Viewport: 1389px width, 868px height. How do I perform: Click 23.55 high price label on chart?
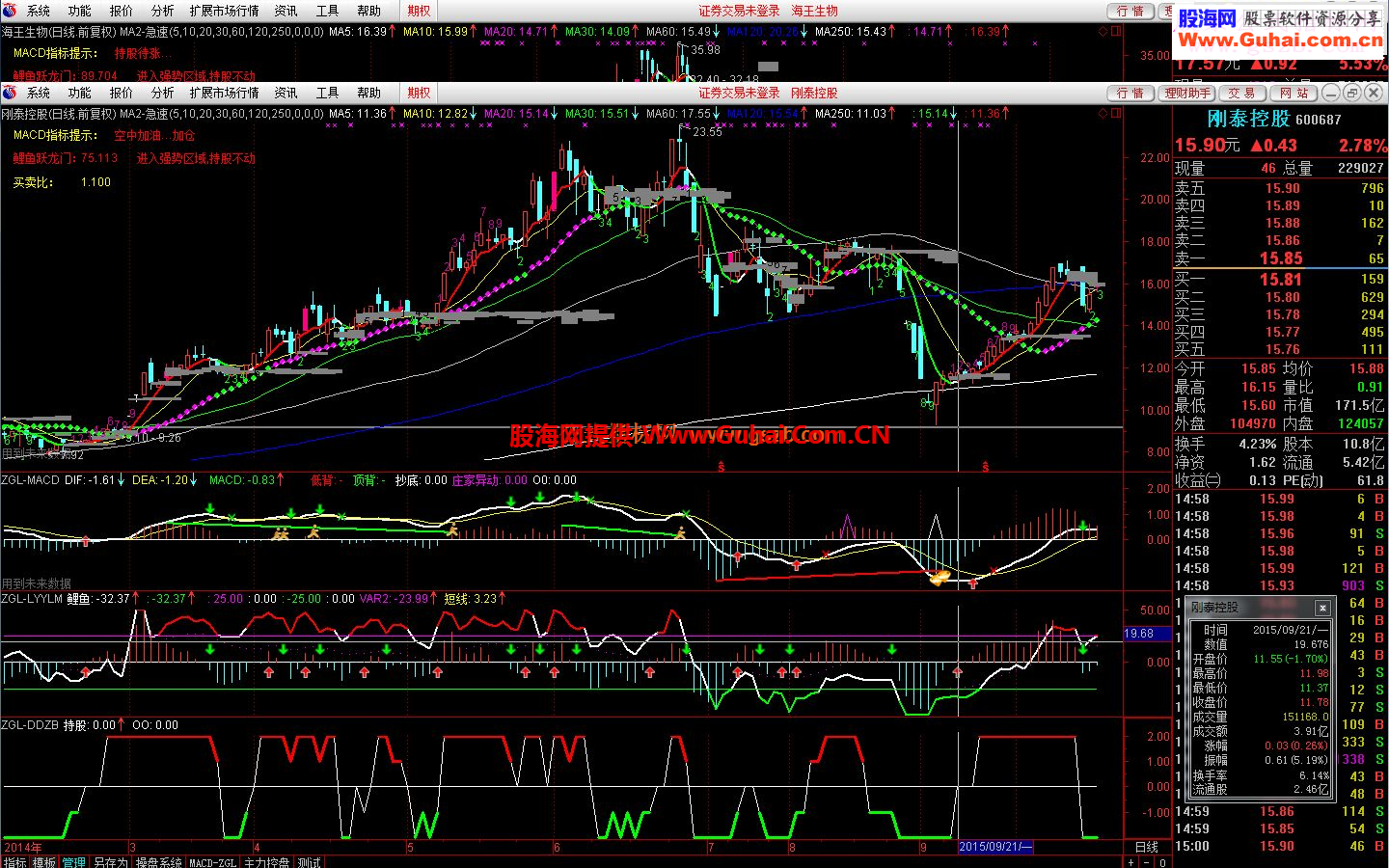point(707,132)
